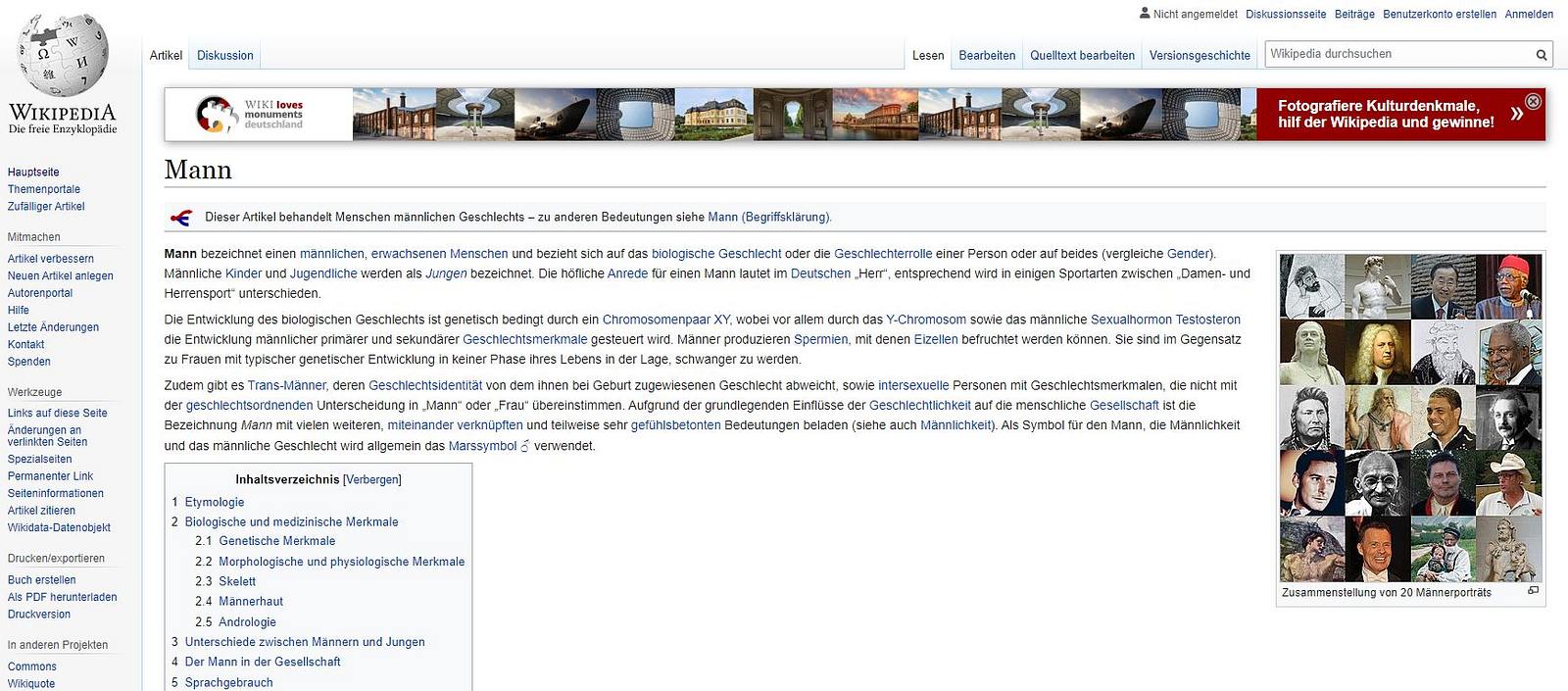Screen dimensions: 1568x691
Task: Click the Wikipedia globe logo
Action: (x=63, y=55)
